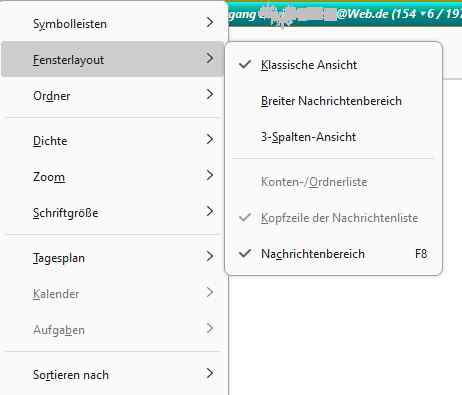Click checkmark icon beside Klassische Ansicht
462x395 pixels.
click(x=245, y=64)
